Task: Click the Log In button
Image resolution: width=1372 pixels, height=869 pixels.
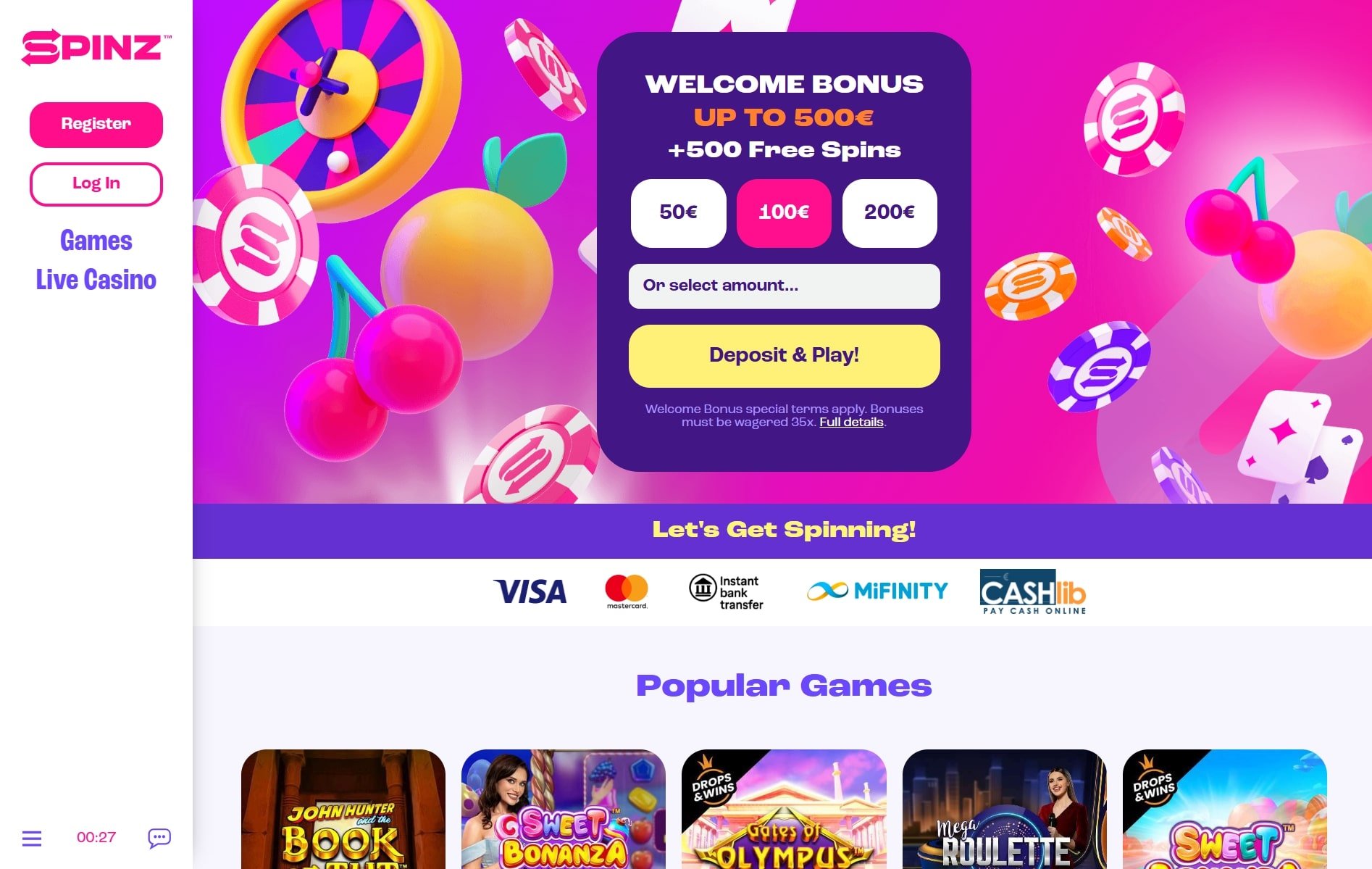Action: click(96, 184)
